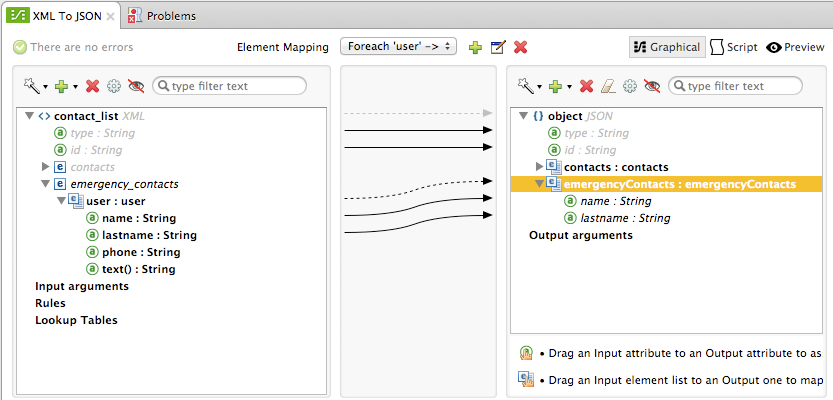Collapse the emergency_contacts input node
The height and width of the screenshot is (400, 833).
(x=45, y=184)
